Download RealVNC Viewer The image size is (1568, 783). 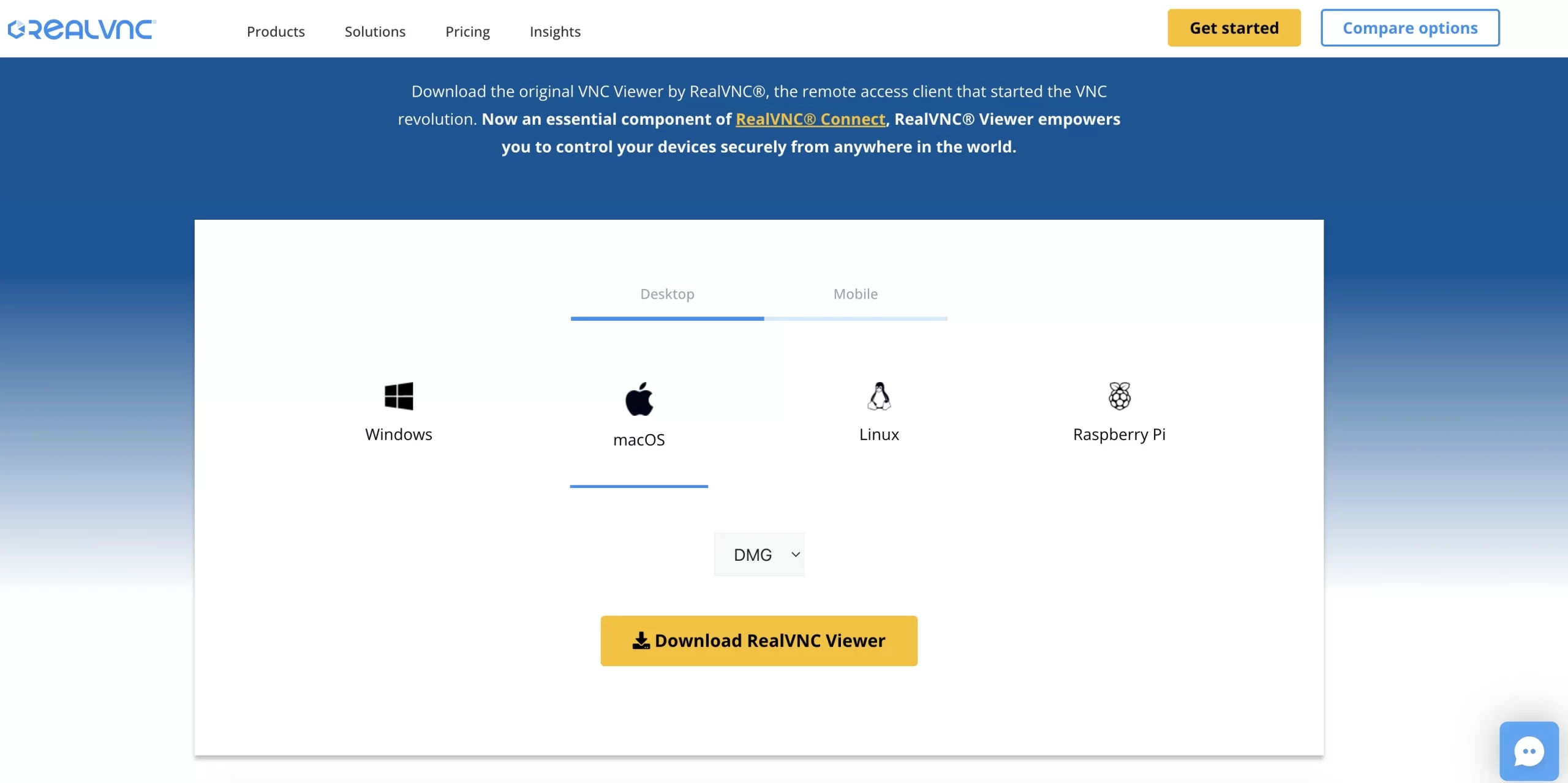[759, 641]
